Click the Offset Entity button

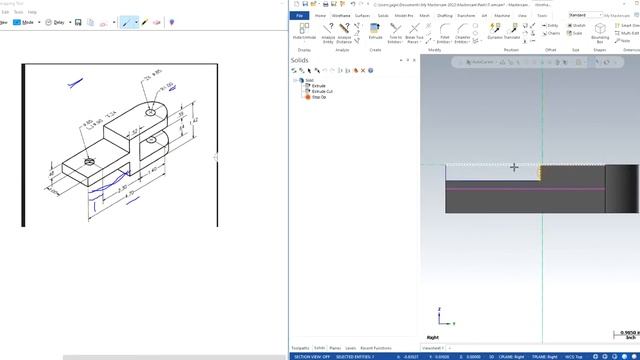pyautogui.click(x=550, y=25)
